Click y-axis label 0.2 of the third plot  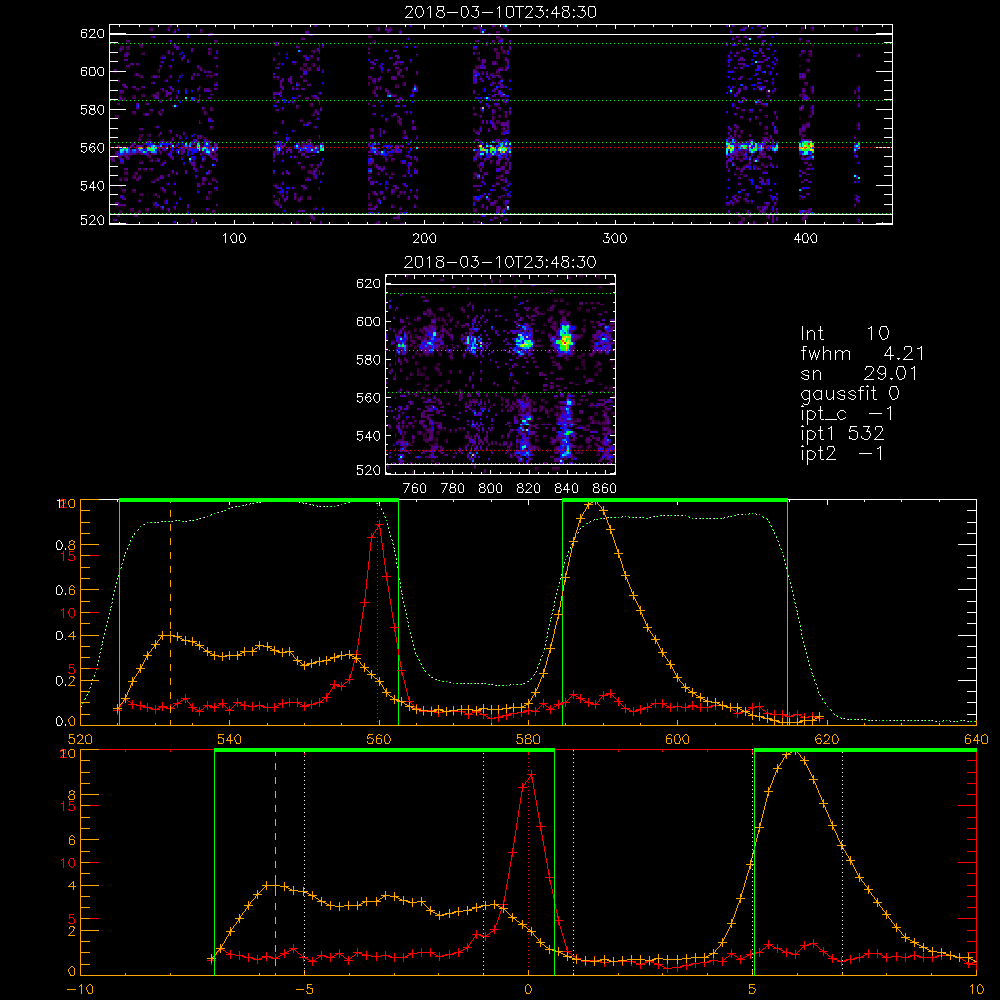click(x=65, y=680)
